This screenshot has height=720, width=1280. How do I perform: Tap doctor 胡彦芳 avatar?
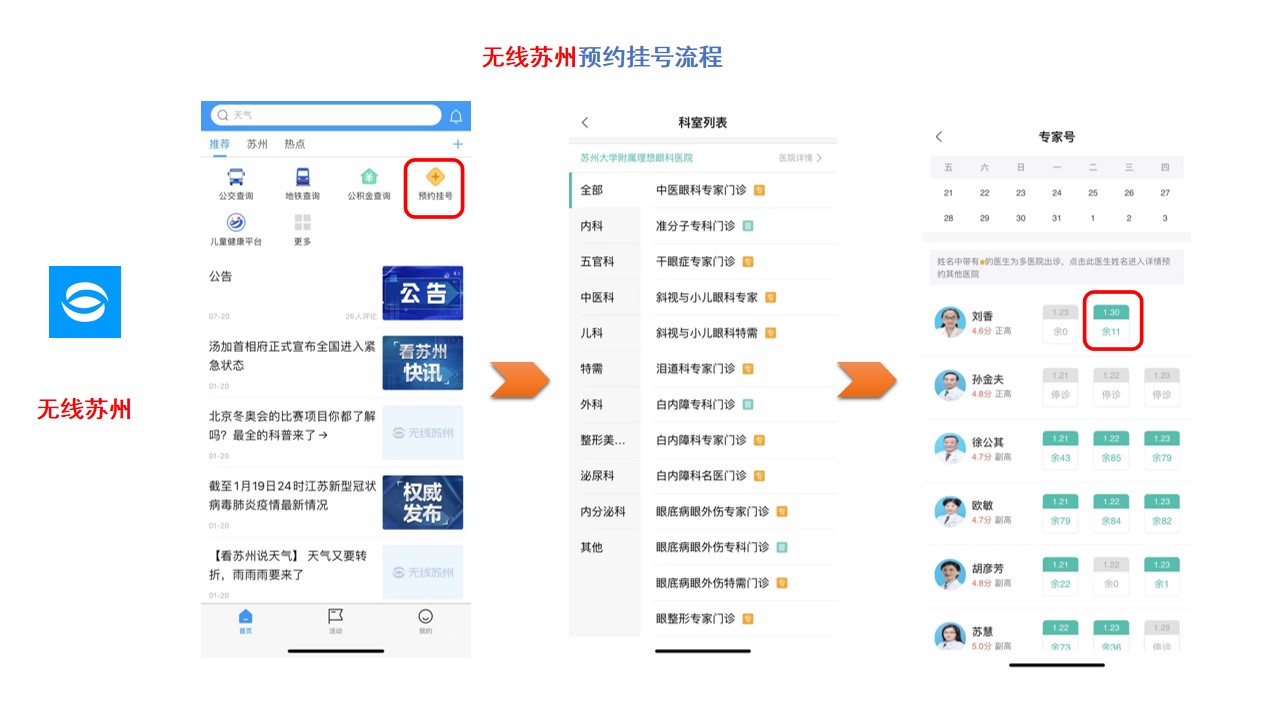click(950, 574)
